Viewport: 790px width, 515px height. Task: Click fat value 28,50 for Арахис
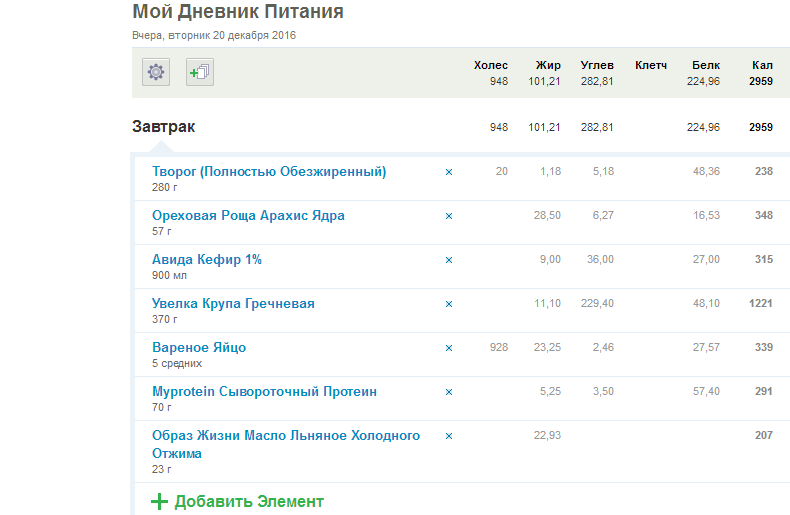click(547, 215)
